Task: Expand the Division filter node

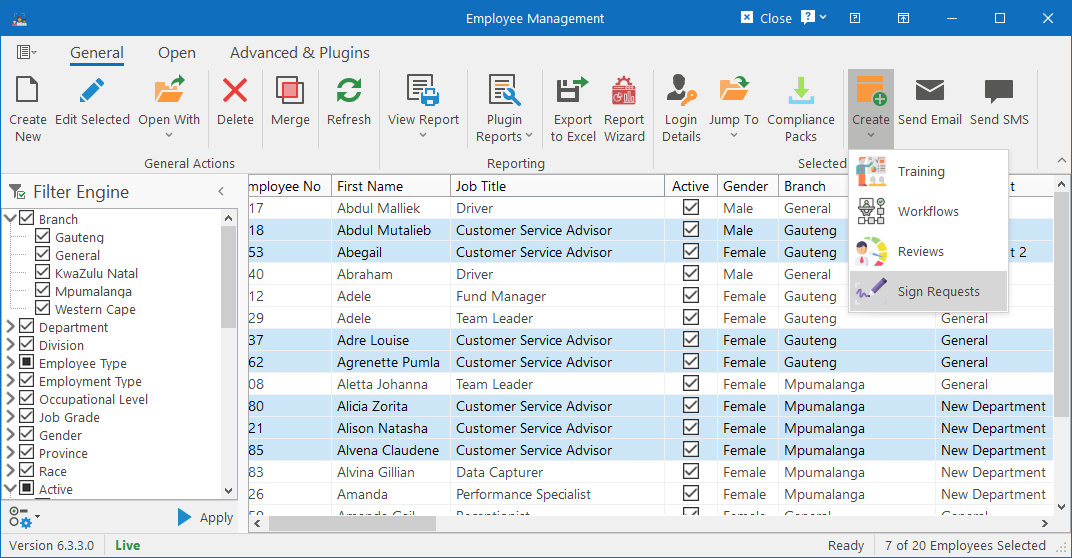Action: click(10, 345)
